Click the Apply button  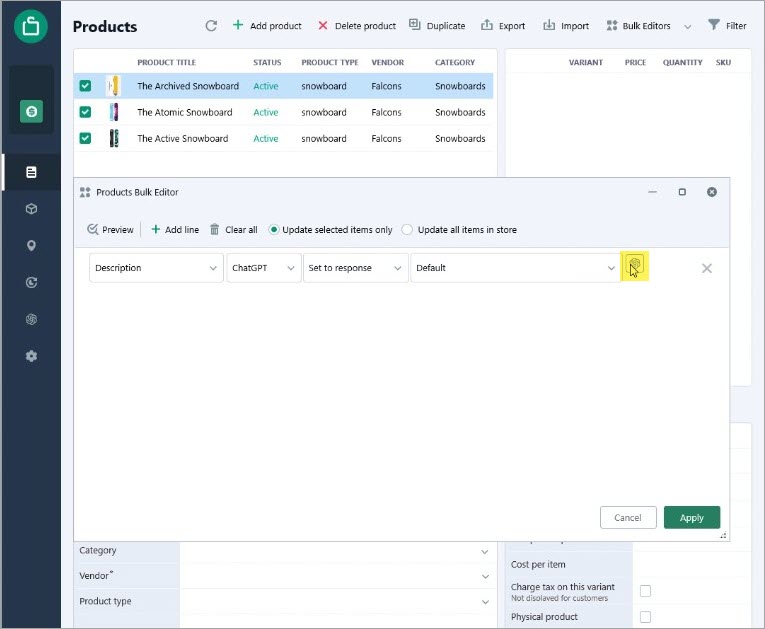coord(692,517)
